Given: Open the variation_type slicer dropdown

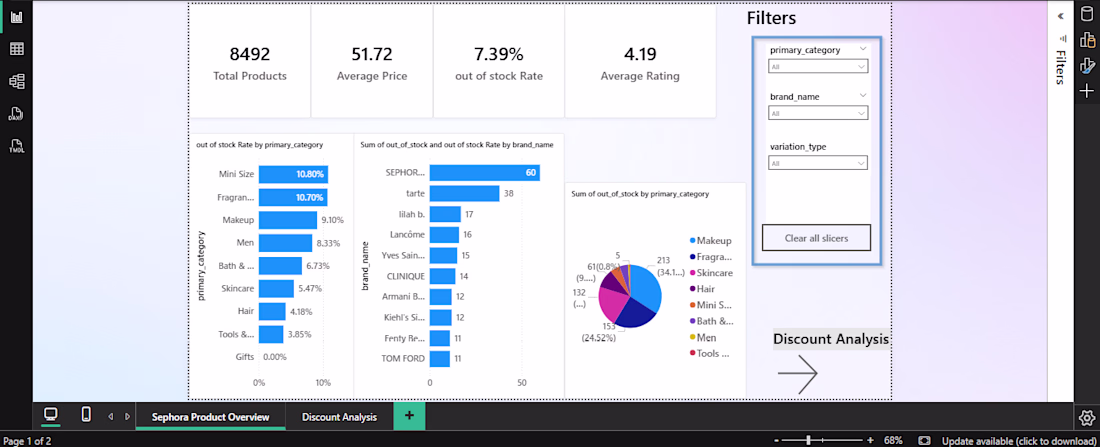Looking at the screenshot, I should click(818, 164).
